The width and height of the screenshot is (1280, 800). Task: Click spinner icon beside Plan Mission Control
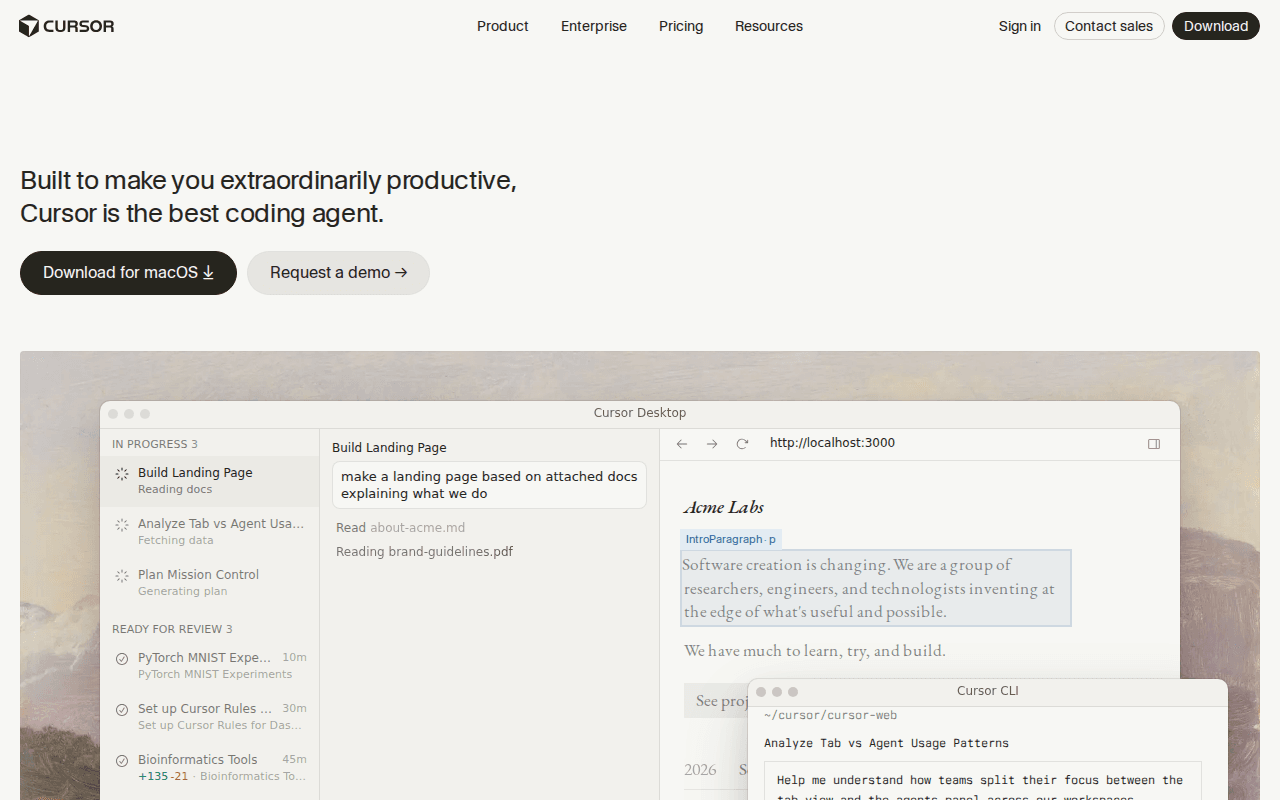point(122,576)
